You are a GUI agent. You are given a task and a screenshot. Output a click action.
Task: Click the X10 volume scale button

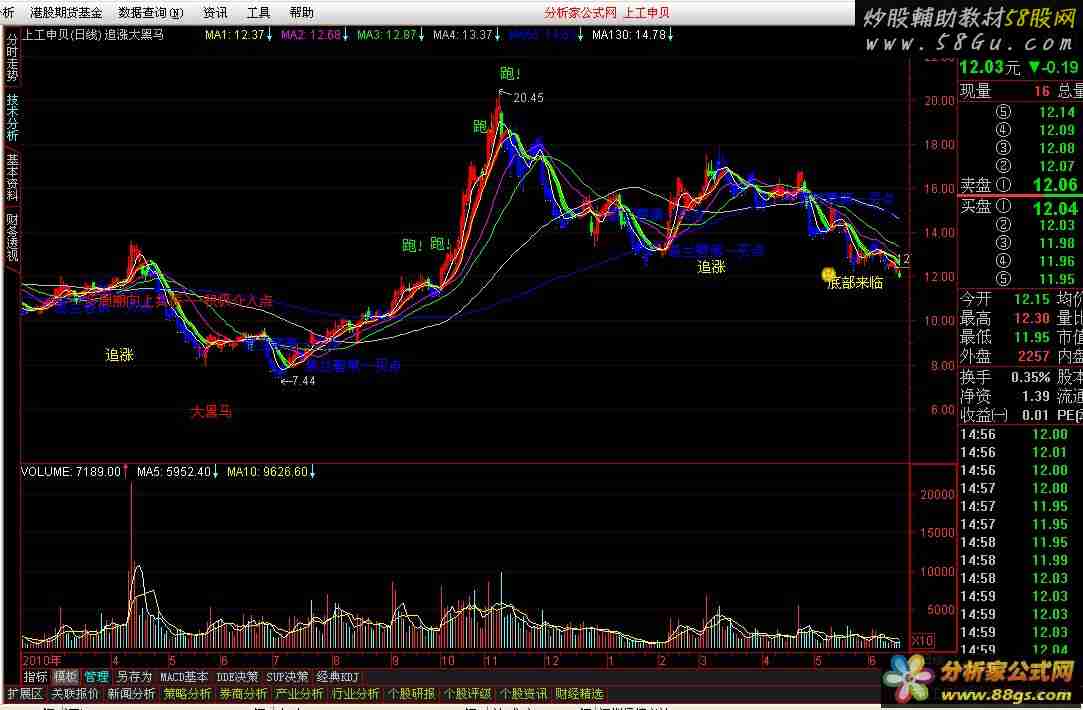pos(923,640)
